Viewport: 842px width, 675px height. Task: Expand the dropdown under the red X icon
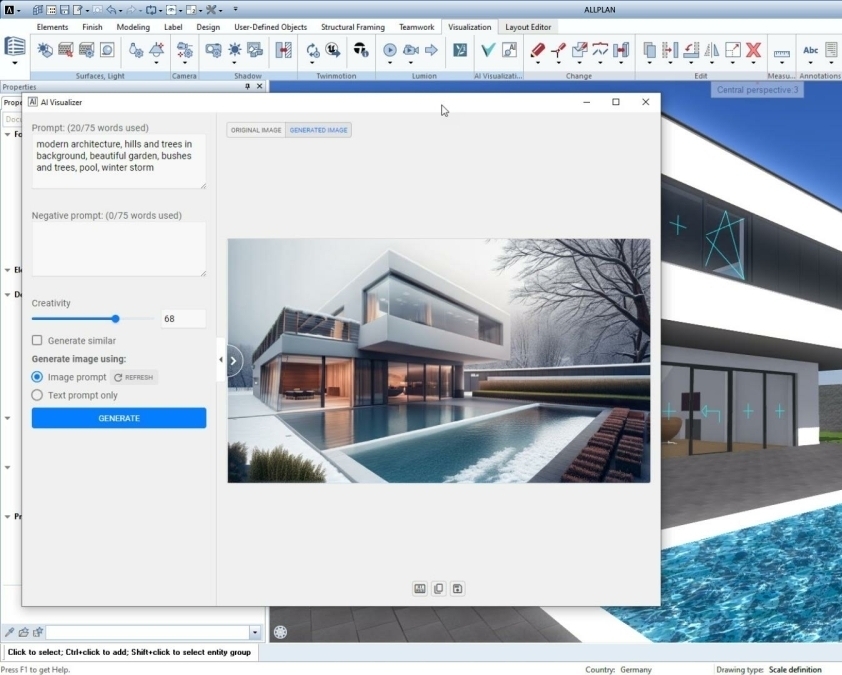click(753, 63)
